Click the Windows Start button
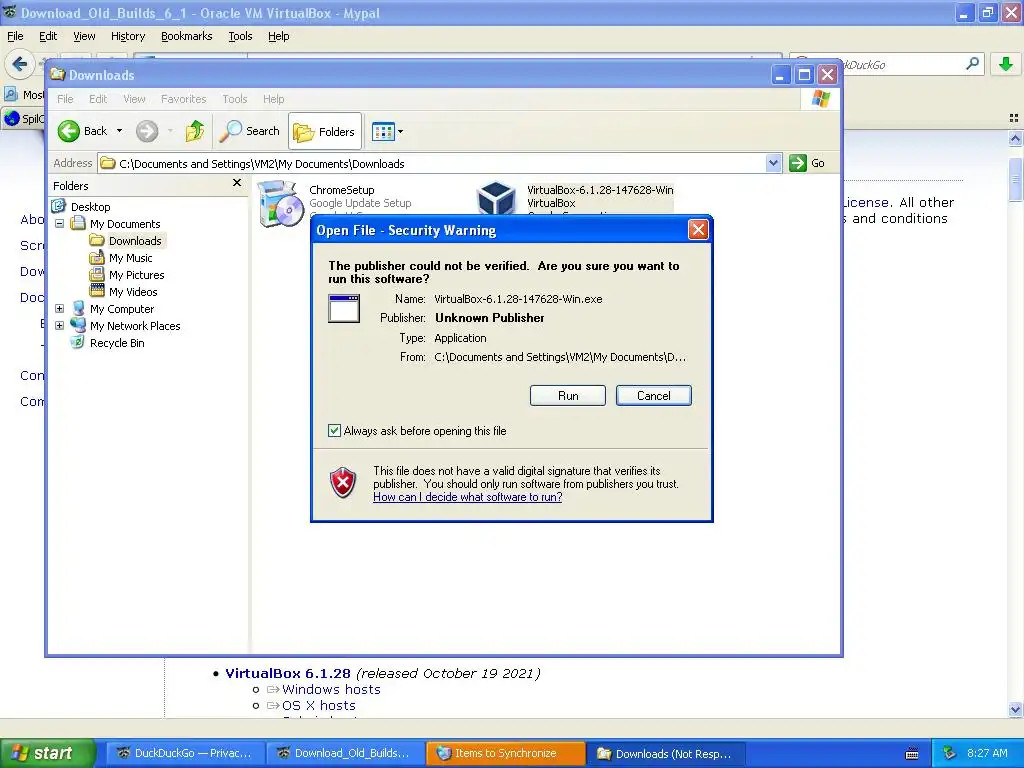The image size is (1024, 768). pos(46,754)
